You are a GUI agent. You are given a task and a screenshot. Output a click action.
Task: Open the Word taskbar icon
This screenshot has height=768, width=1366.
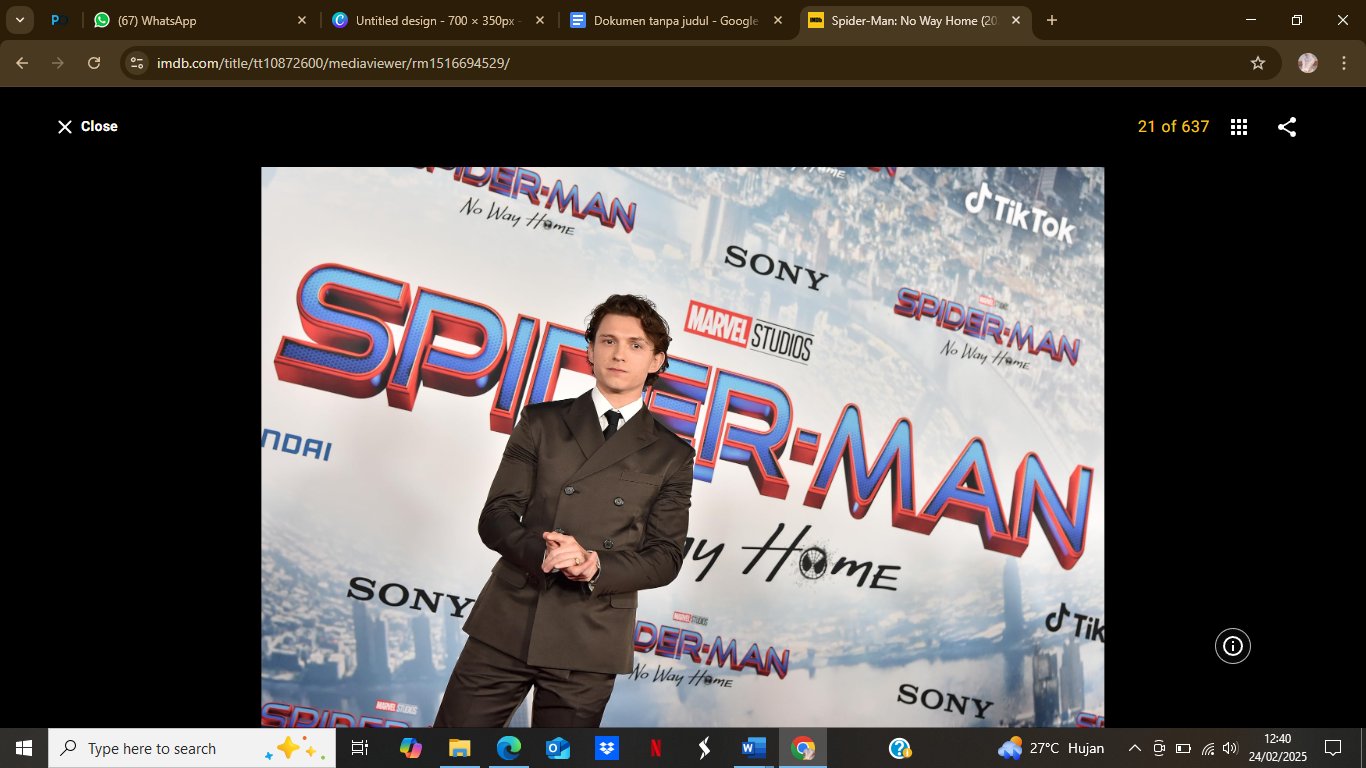point(753,748)
